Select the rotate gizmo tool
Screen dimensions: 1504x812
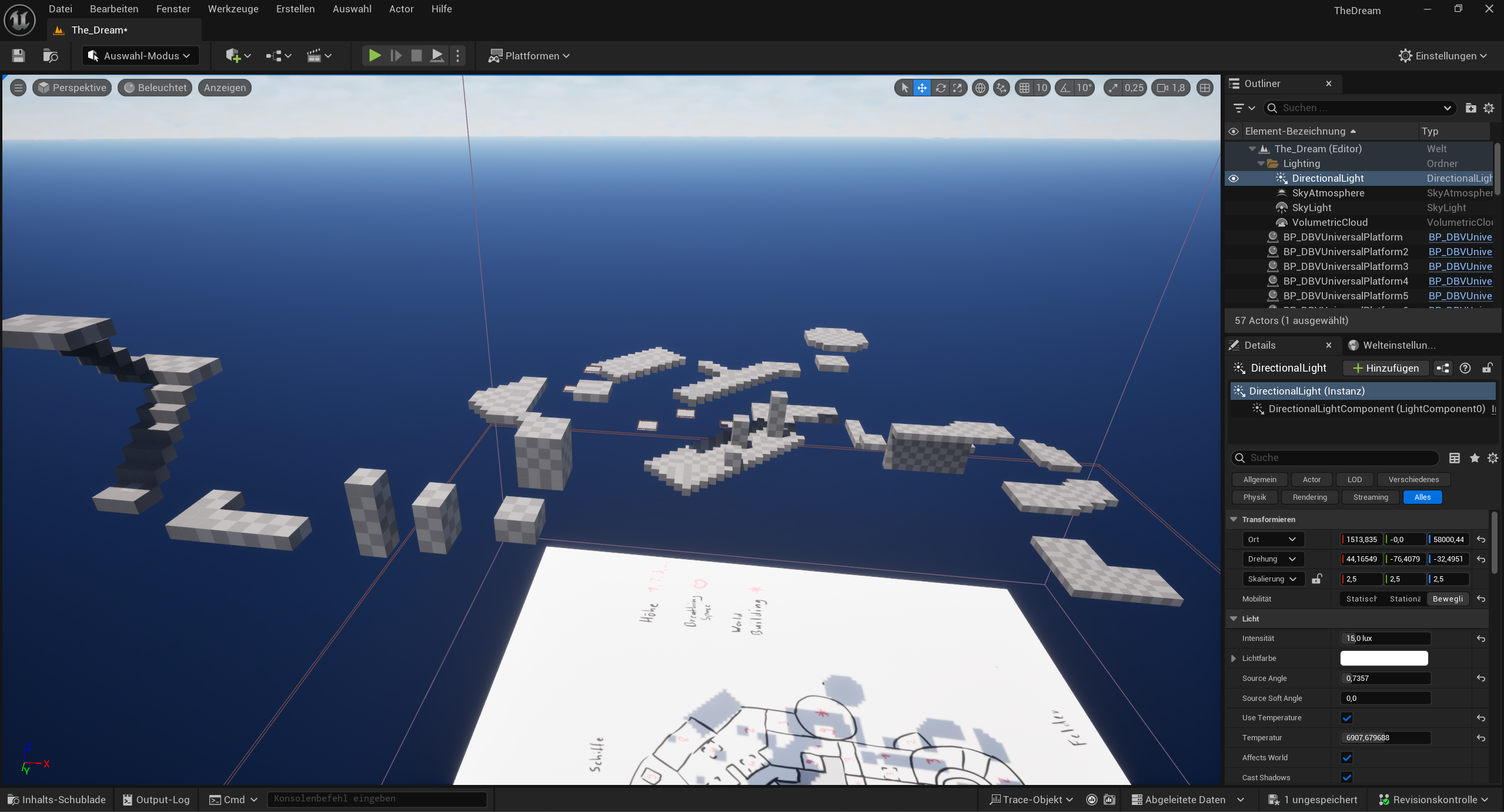tap(941, 88)
